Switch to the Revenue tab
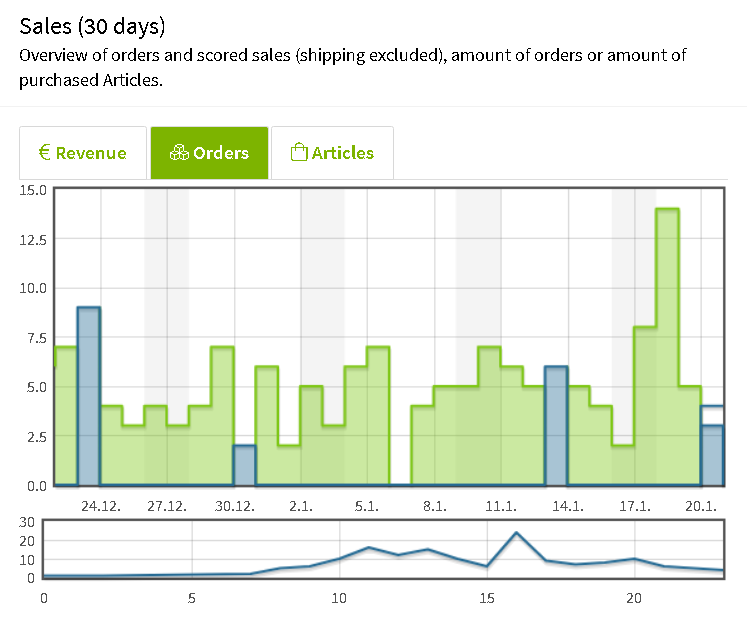This screenshot has width=747, height=617. (84, 153)
